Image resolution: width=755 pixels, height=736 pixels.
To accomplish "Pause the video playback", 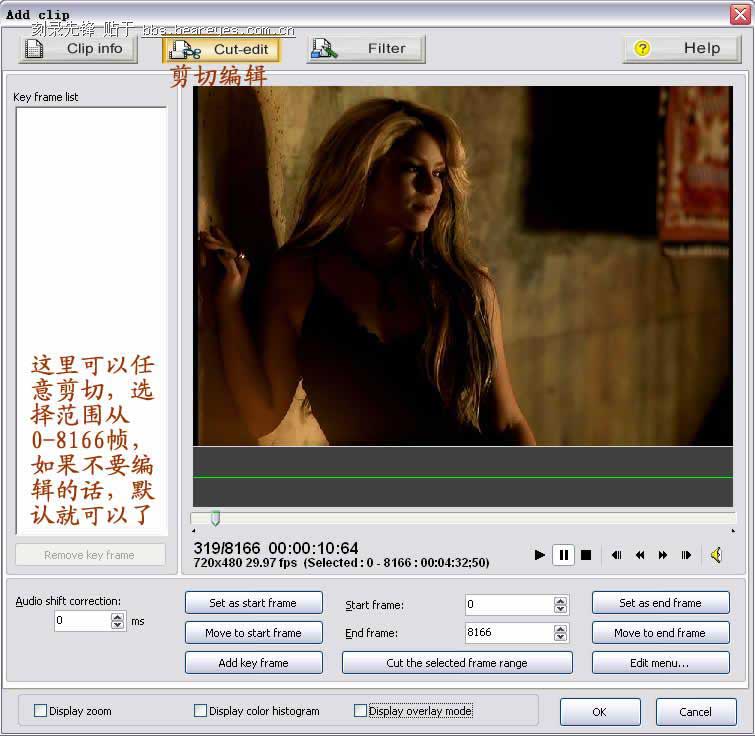I will click(563, 555).
